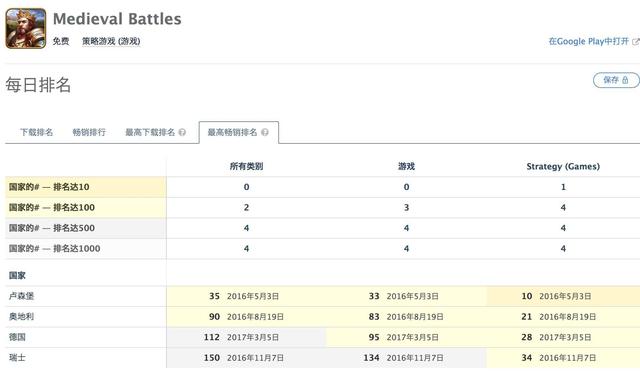The width and height of the screenshot is (640, 371).
Task: Click 卢森堡 rank 10 in Strategy column
Action: click(x=527, y=296)
